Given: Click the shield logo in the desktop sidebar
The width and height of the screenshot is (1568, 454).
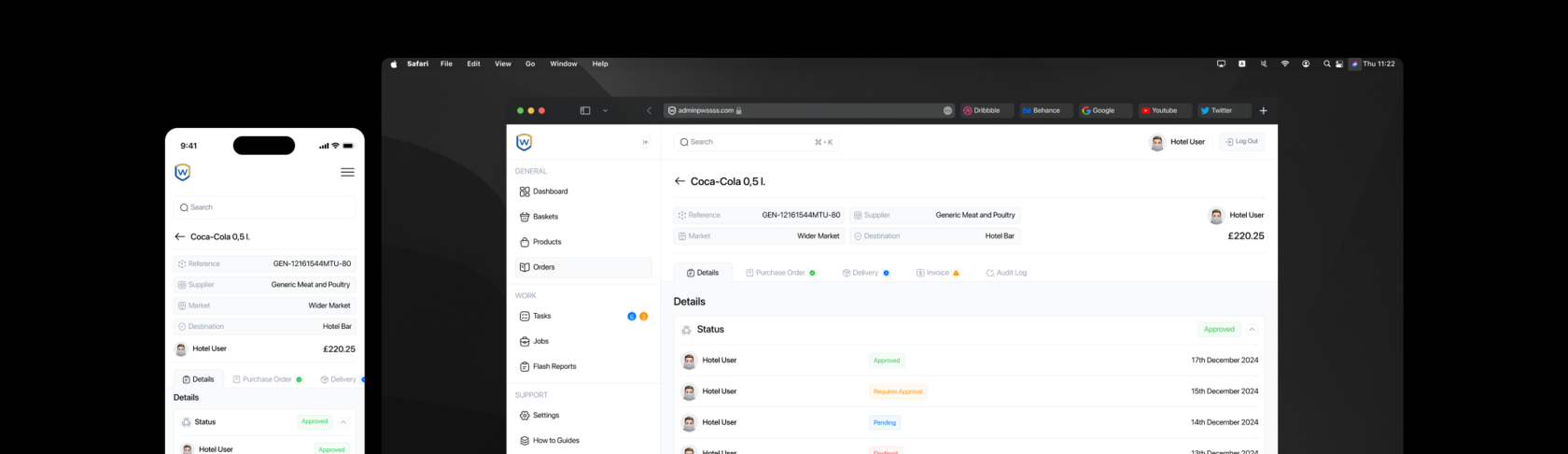Looking at the screenshot, I should coord(524,142).
